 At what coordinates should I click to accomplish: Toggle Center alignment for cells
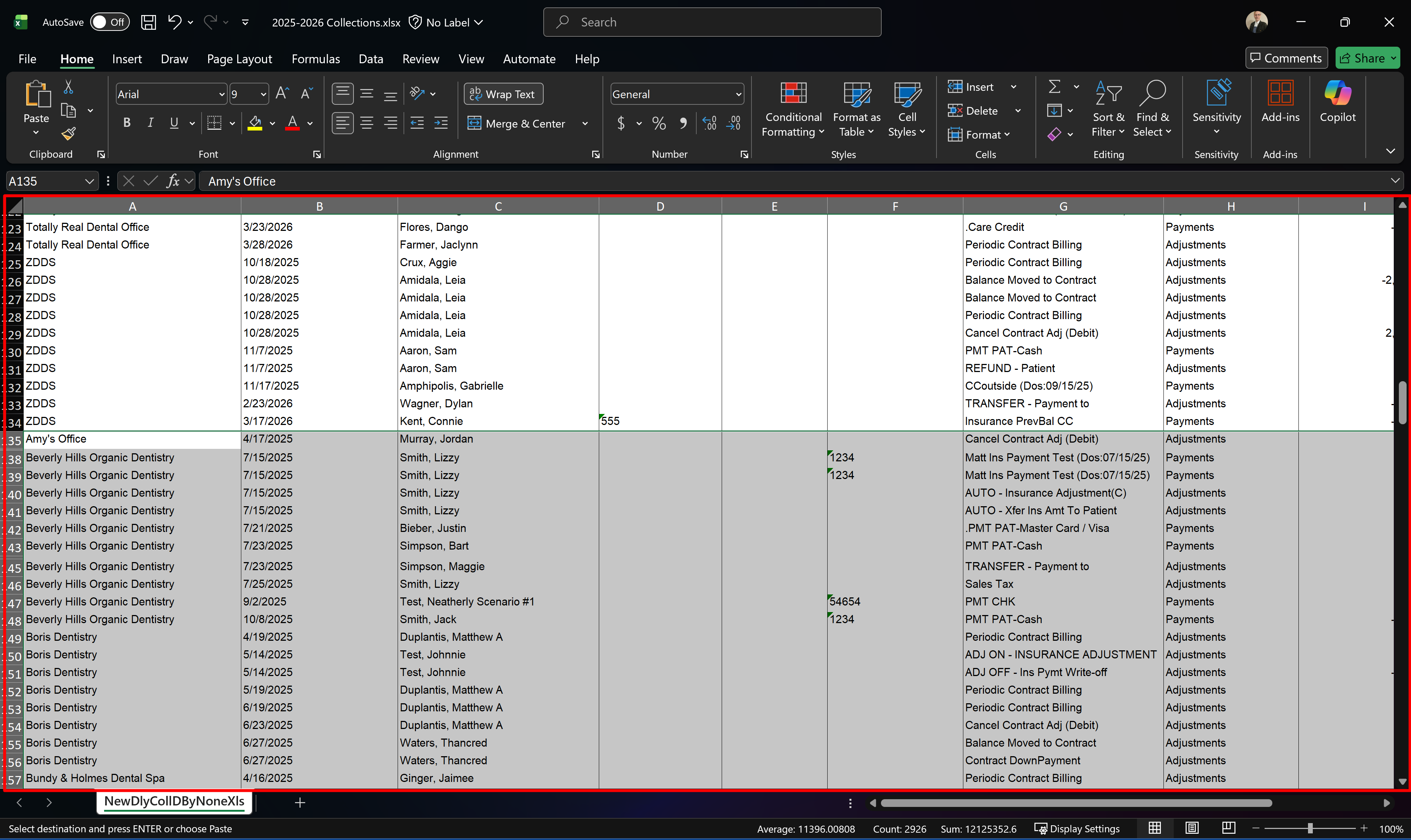(367, 123)
